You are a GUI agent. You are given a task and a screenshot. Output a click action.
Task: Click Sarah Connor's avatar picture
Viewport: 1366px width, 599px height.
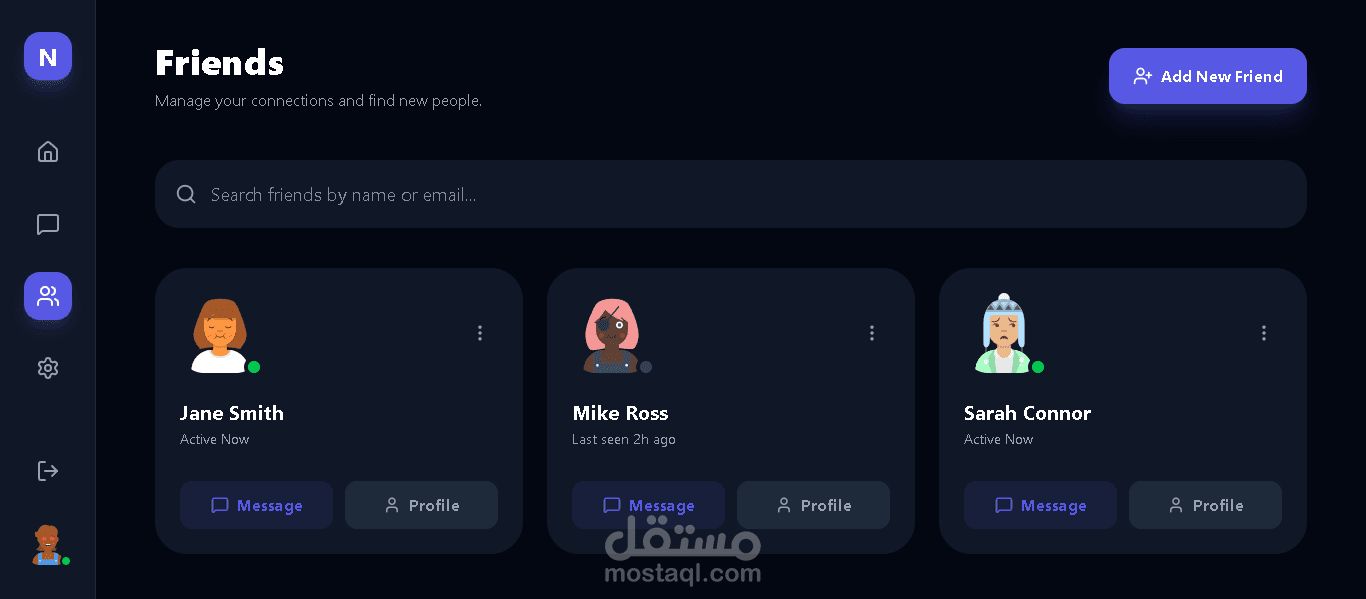coord(1003,334)
